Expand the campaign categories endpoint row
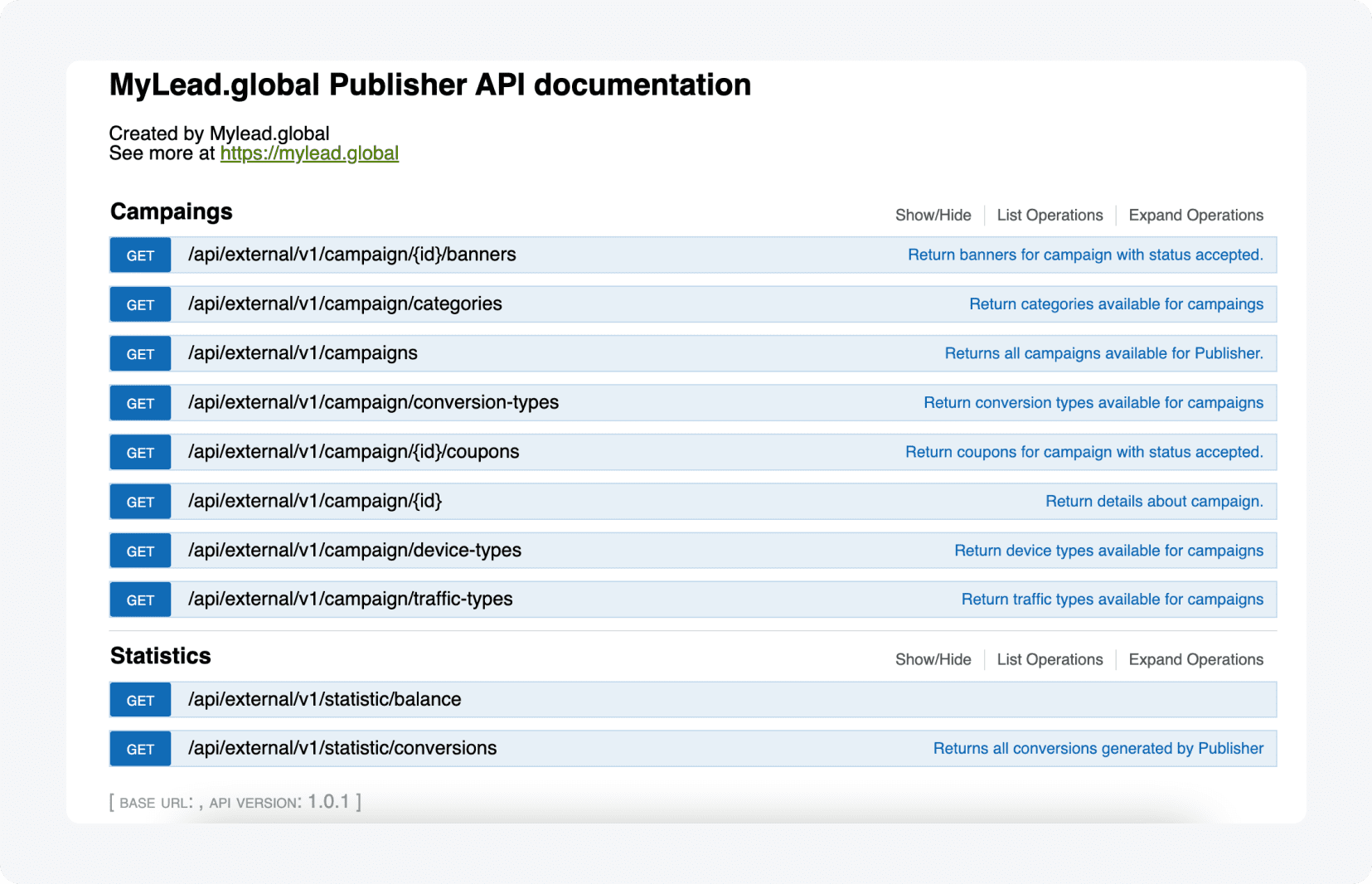The image size is (1372, 884). click(x=345, y=304)
